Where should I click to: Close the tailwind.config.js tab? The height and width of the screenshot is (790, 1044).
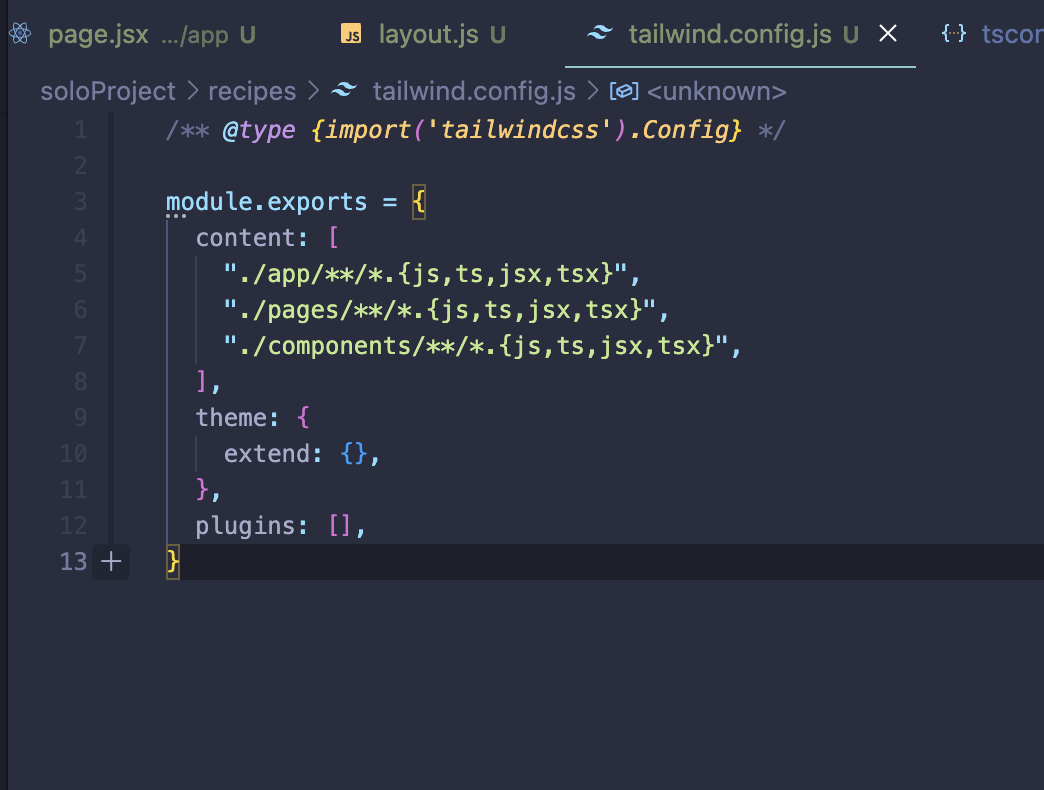point(888,33)
